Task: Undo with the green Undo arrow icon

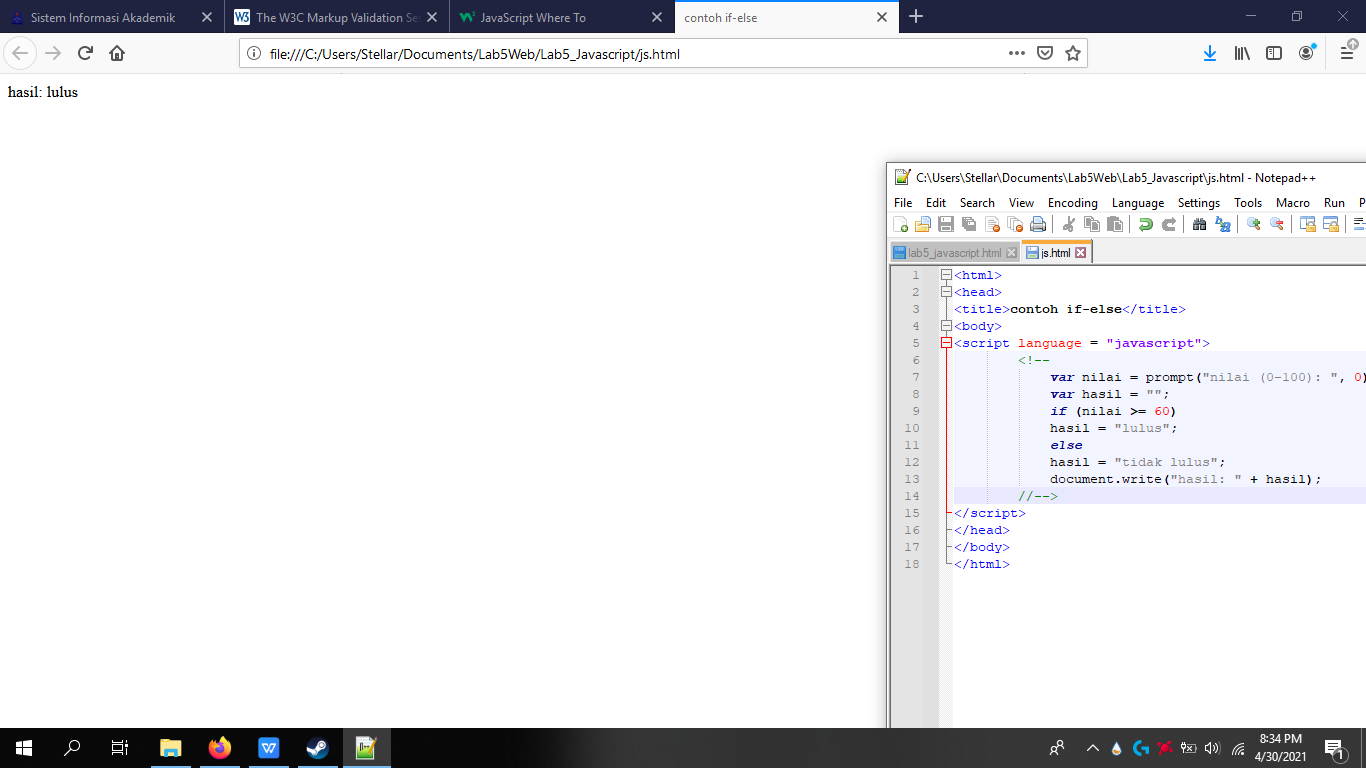Action: [x=1146, y=223]
